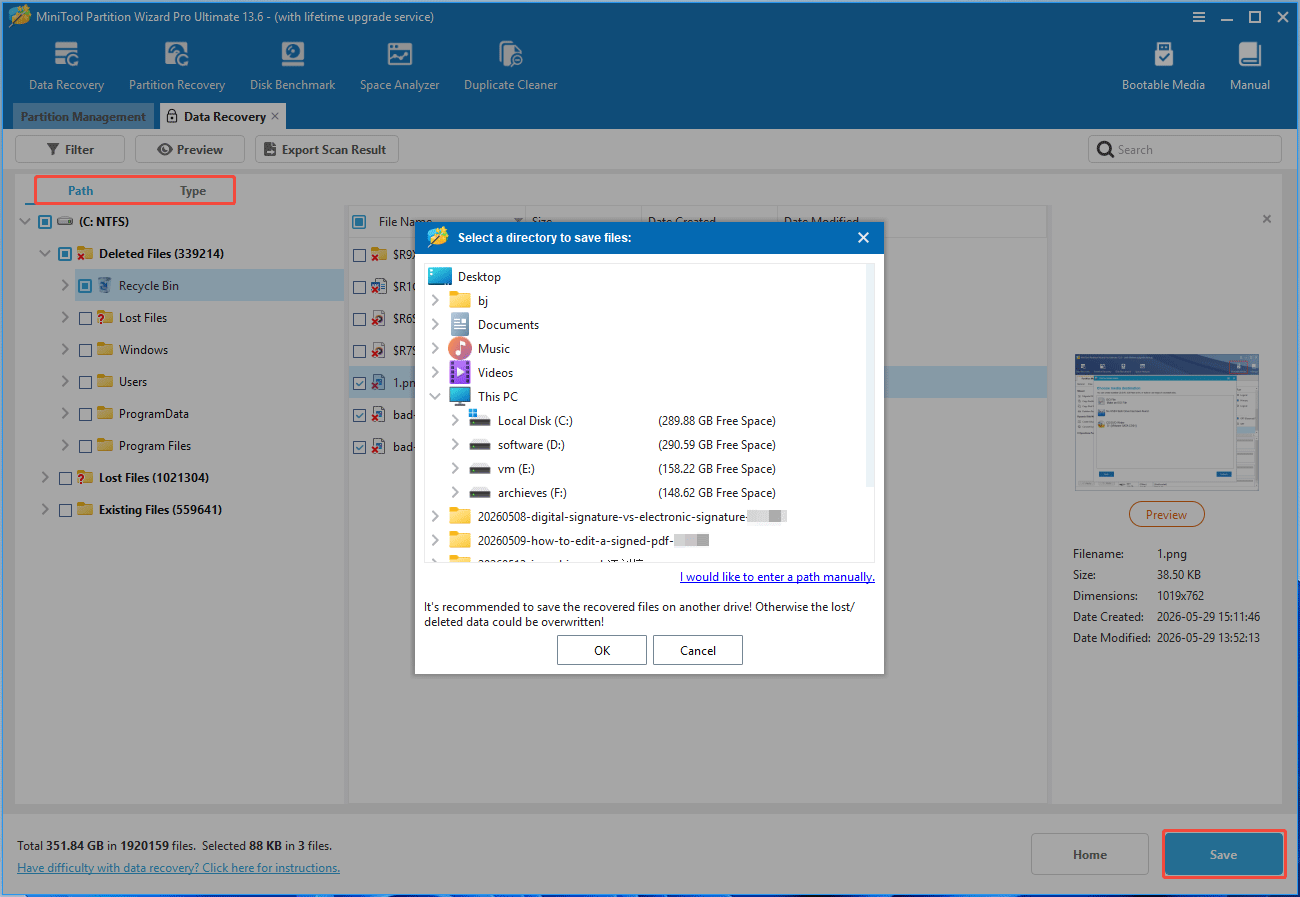Launch the Disk Benchmark tool icon
1300x897 pixels.
[292, 55]
